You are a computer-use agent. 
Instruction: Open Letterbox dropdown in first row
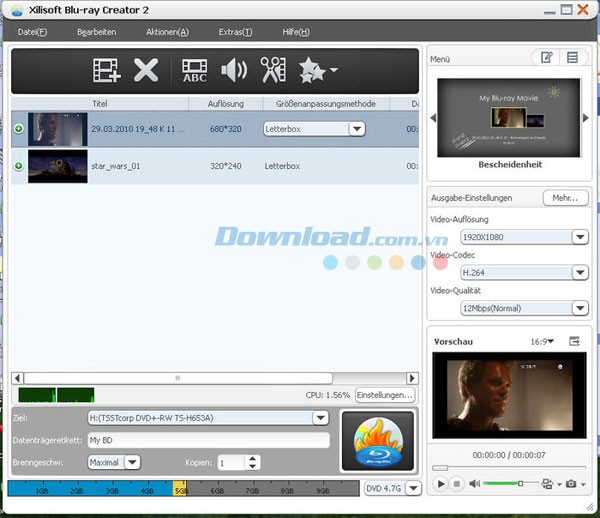pyautogui.click(x=357, y=129)
